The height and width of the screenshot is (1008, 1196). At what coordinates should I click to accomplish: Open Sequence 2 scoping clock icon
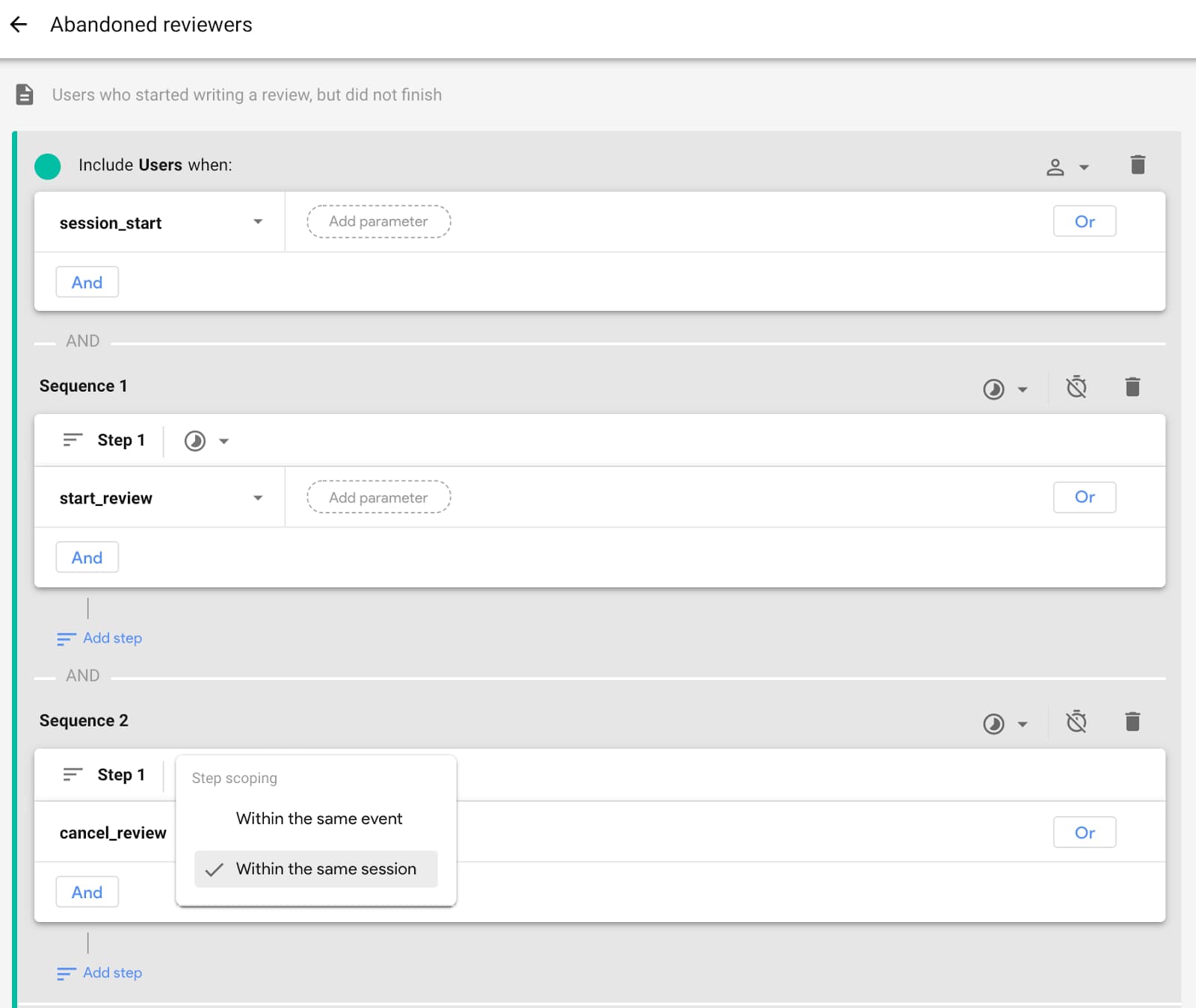click(x=993, y=724)
